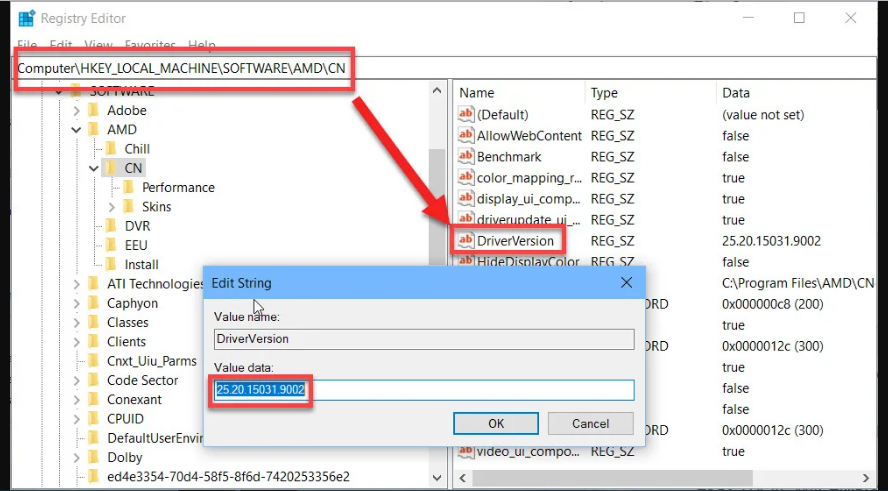Open the File menu
The width and height of the screenshot is (888, 491).
click(27, 45)
